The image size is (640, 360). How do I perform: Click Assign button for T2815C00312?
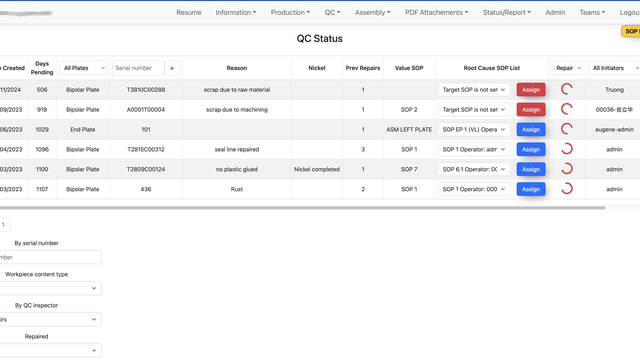click(x=531, y=149)
